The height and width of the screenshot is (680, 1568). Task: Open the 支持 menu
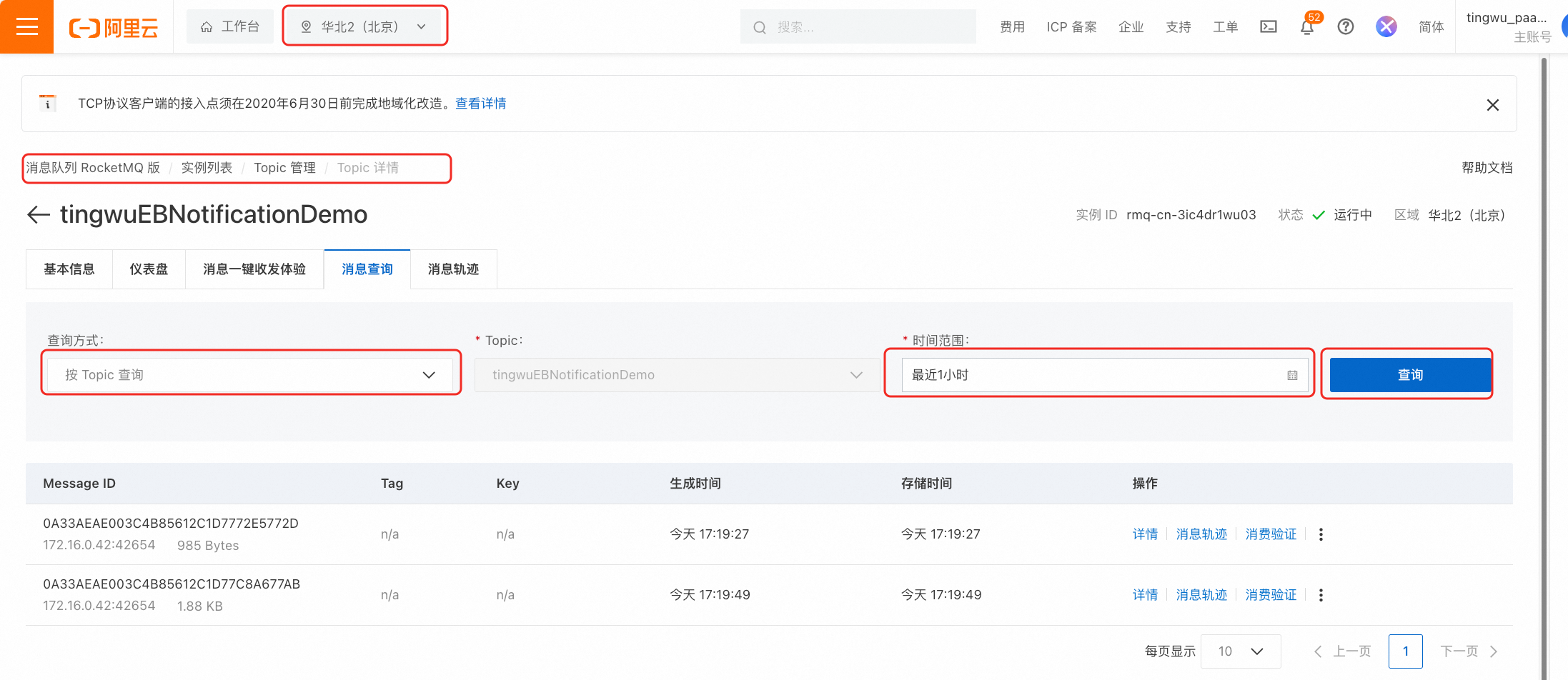pyautogui.click(x=1178, y=27)
